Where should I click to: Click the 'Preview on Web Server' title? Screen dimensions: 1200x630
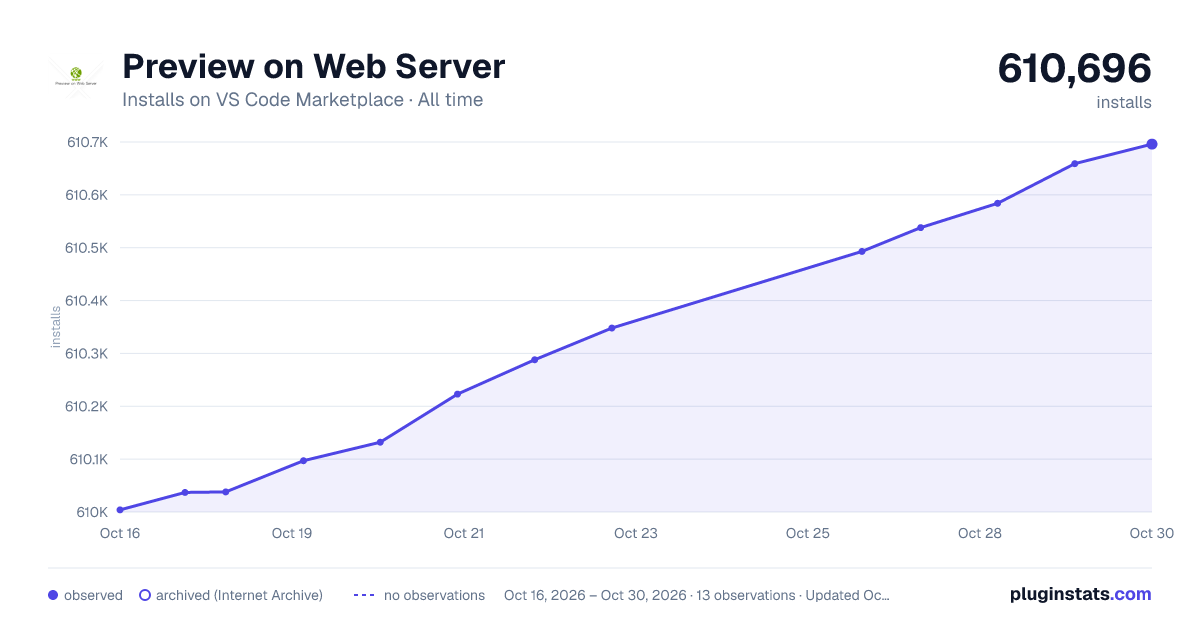click(314, 67)
